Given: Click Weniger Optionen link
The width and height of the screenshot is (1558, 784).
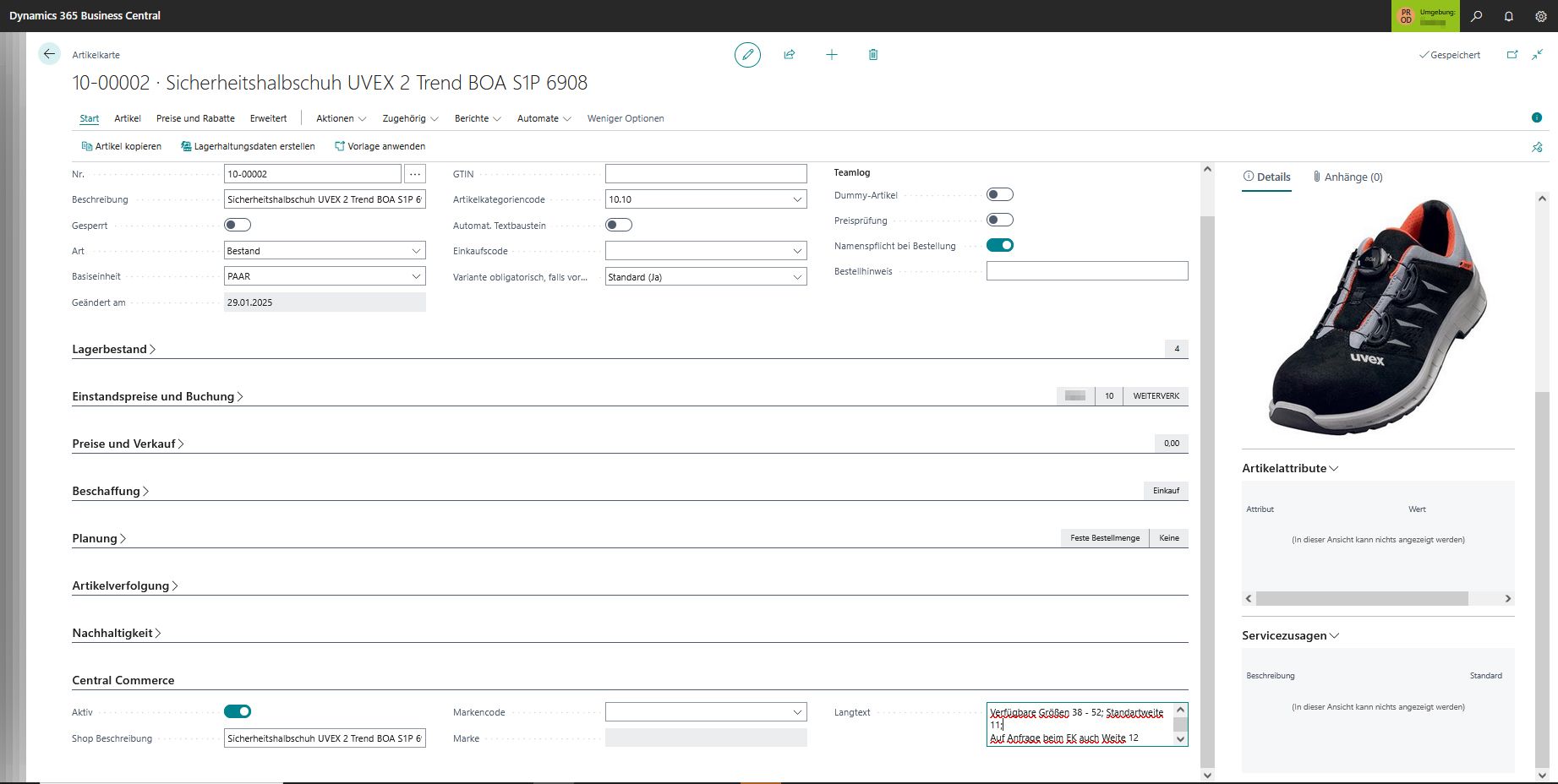Looking at the screenshot, I should 626,118.
